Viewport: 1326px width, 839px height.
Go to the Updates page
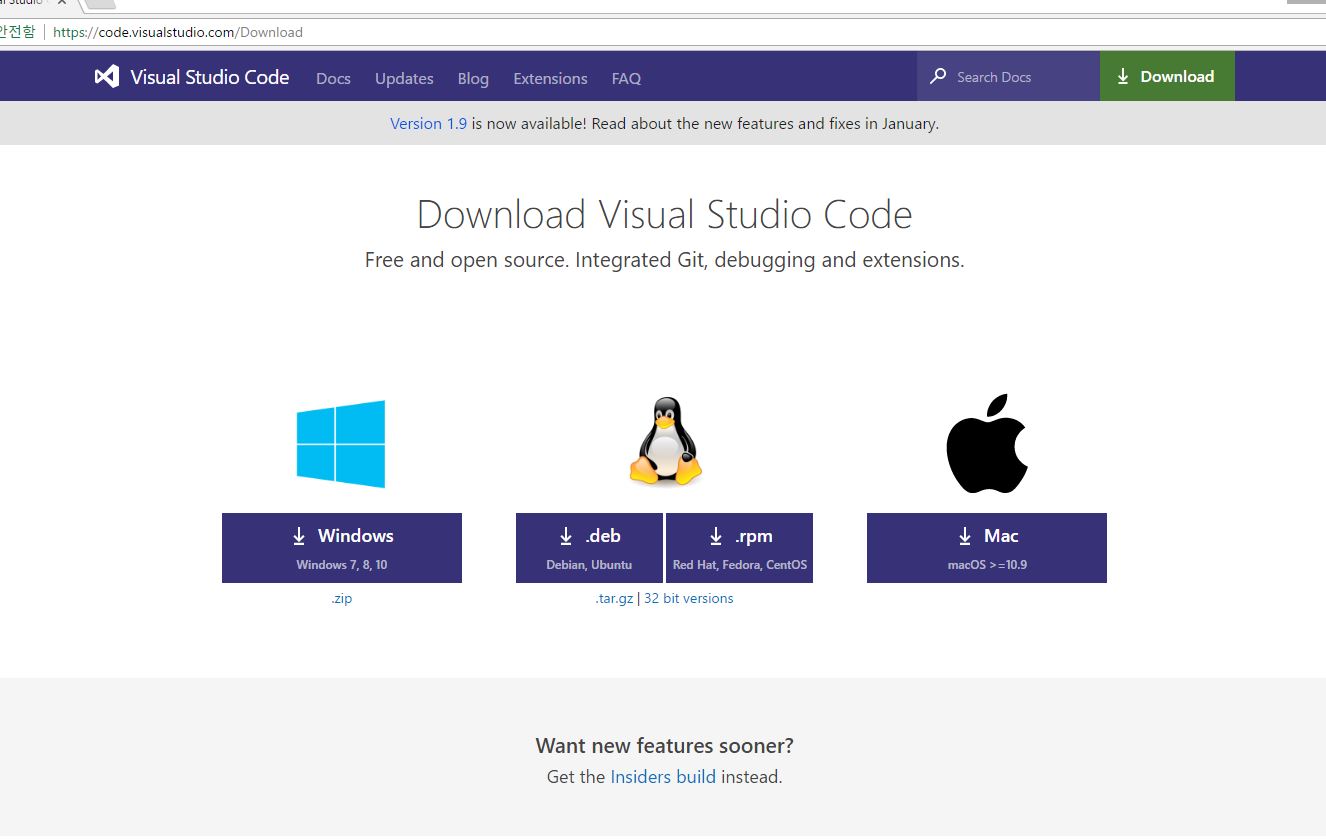(404, 78)
